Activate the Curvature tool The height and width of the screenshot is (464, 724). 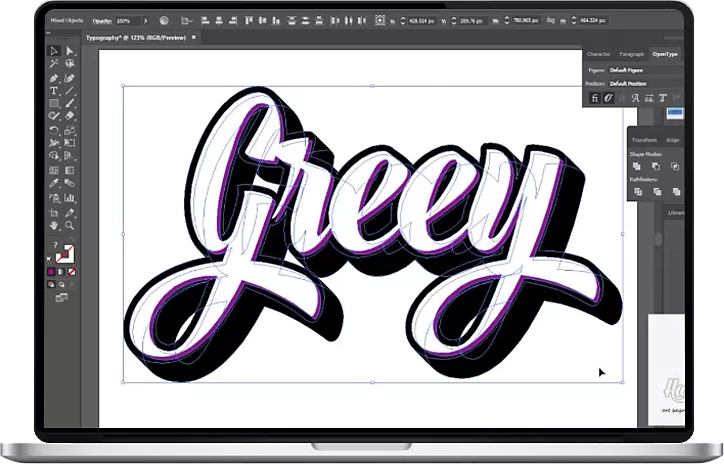[x=70, y=78]
